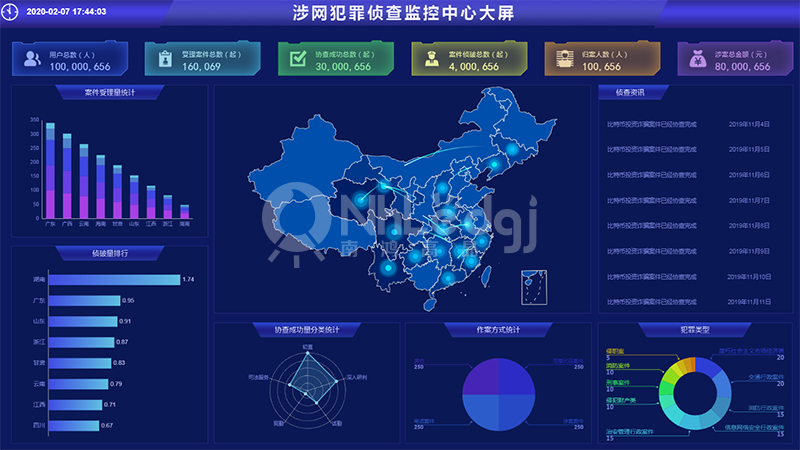Image resolution: width=800 pixels, height=450 pixels.
Task: Click the 归案人数 value 100,656
Action: pyautogui.click(x=602, y=67)
